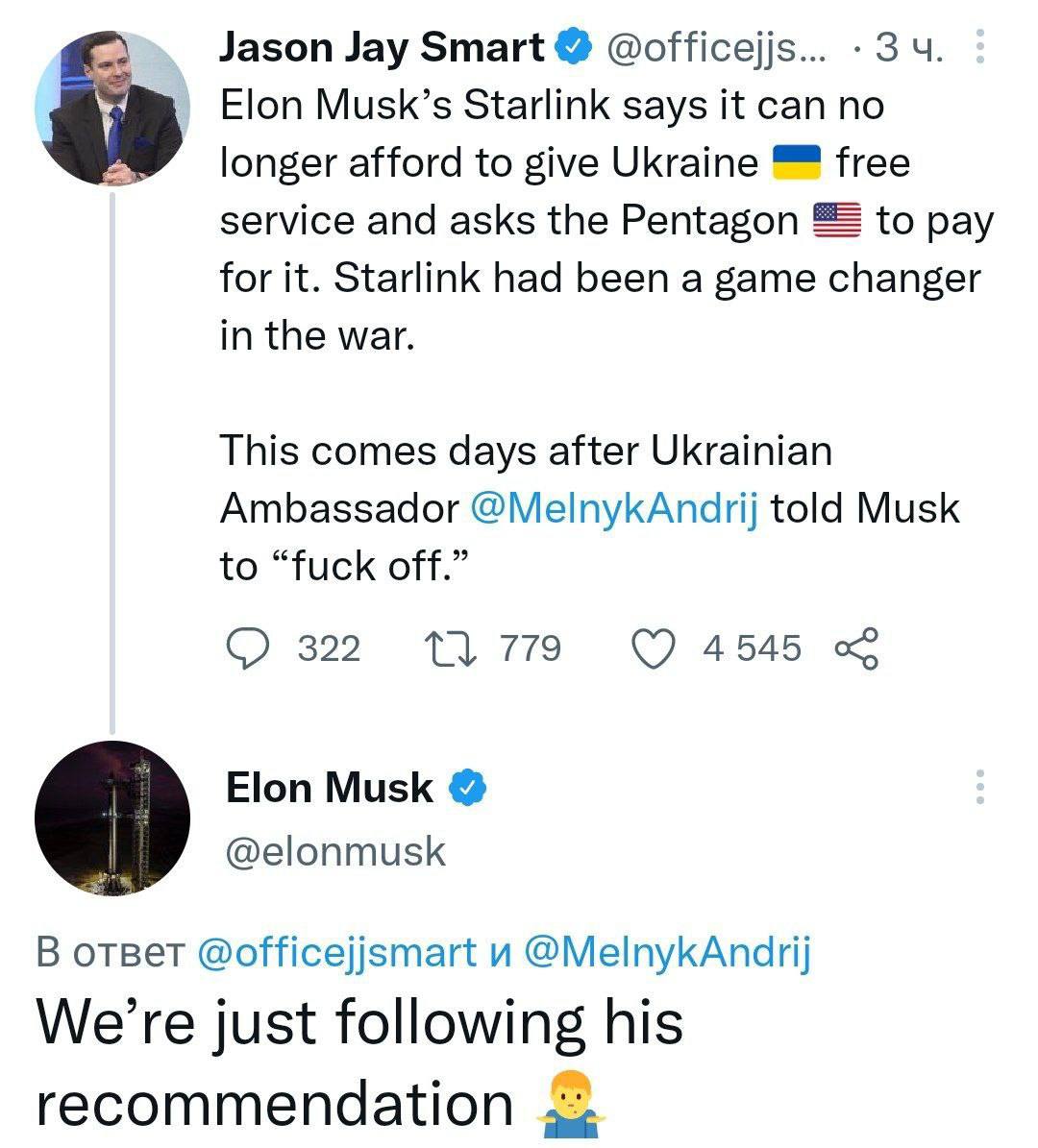Open more options on Elon's reply
This screenshot has height=1148, width=1038.
(979, 787)
